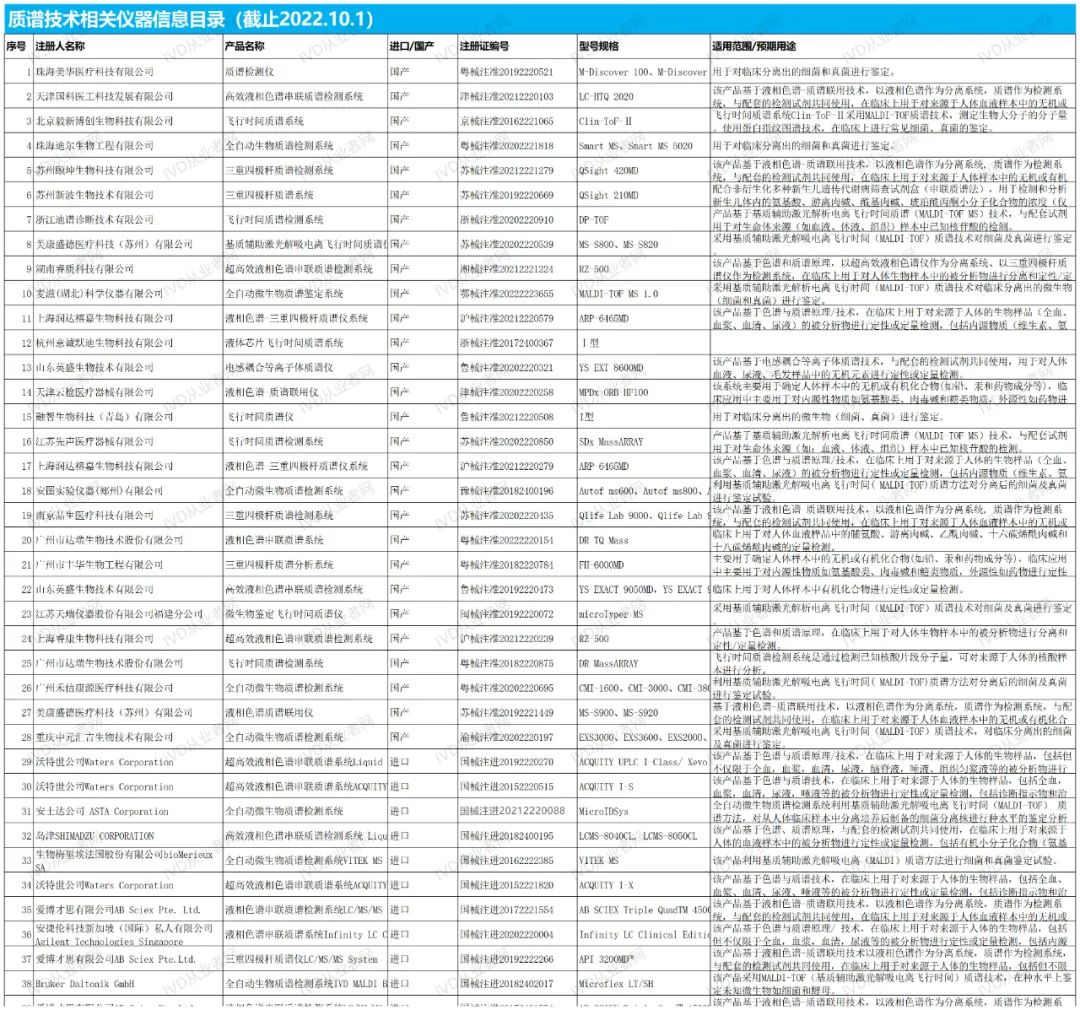Select the QSight 420MD model cell
Screen dimensions: 1080x1010
(609, 170)
